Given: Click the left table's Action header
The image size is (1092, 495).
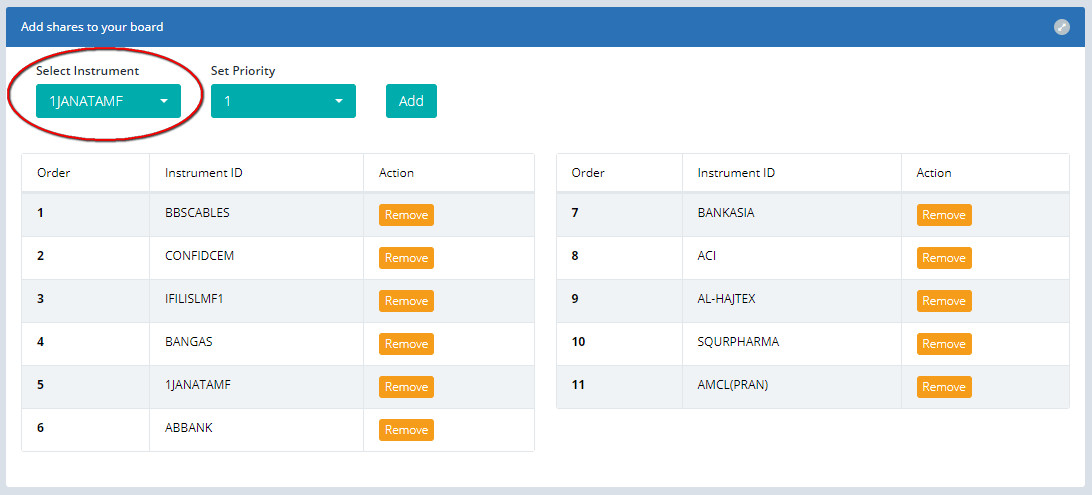Looking at the screenshot, I should pyautogui.click(x=396, y=173).
